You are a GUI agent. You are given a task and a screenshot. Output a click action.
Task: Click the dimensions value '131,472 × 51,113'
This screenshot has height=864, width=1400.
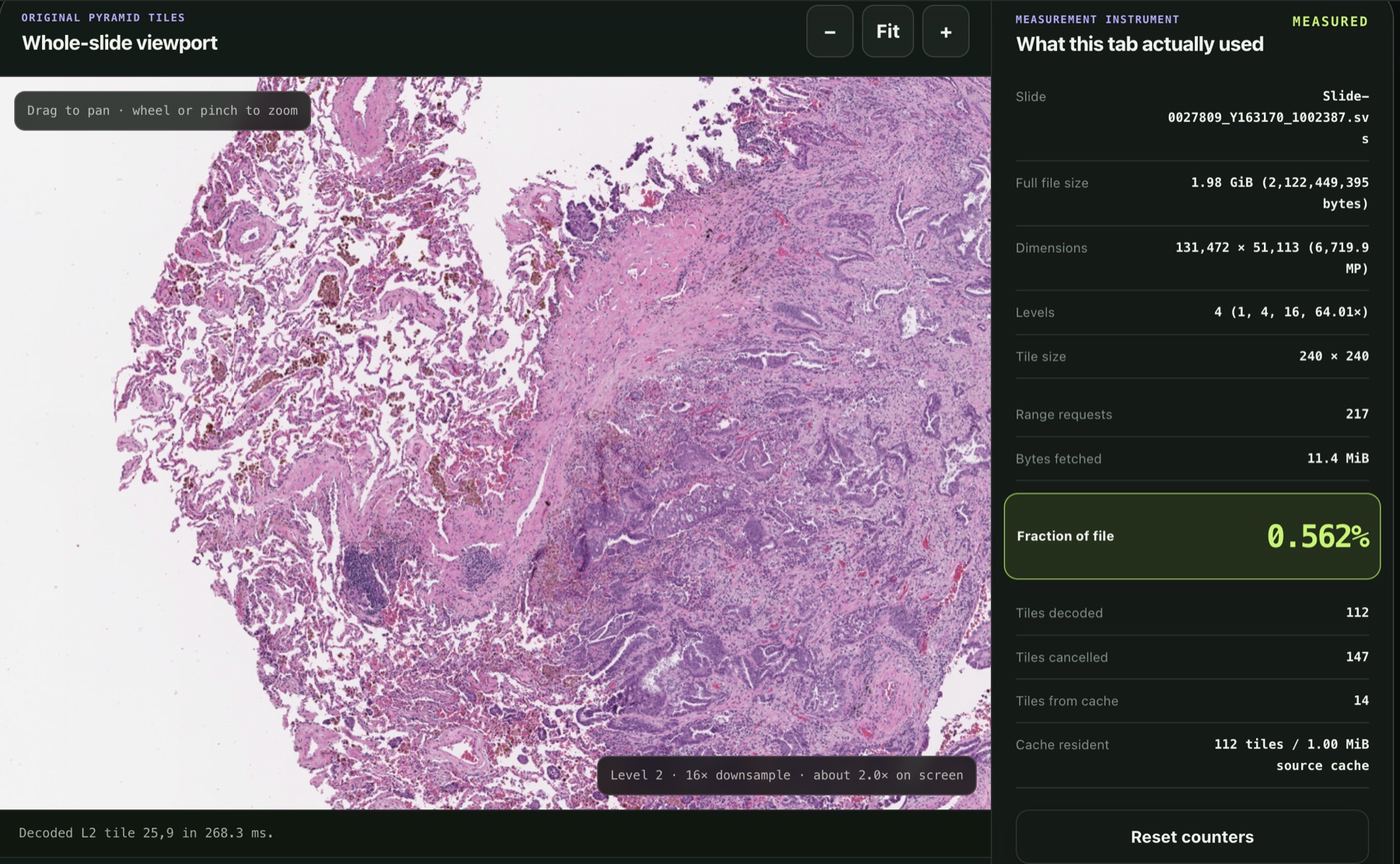[1271, 257]
